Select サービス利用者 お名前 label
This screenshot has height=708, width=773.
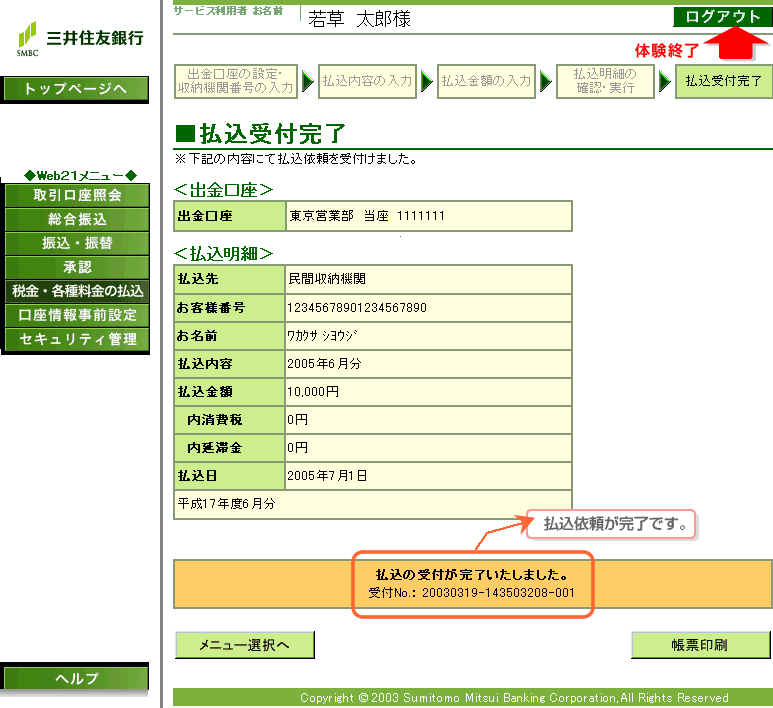coord(228,11)
